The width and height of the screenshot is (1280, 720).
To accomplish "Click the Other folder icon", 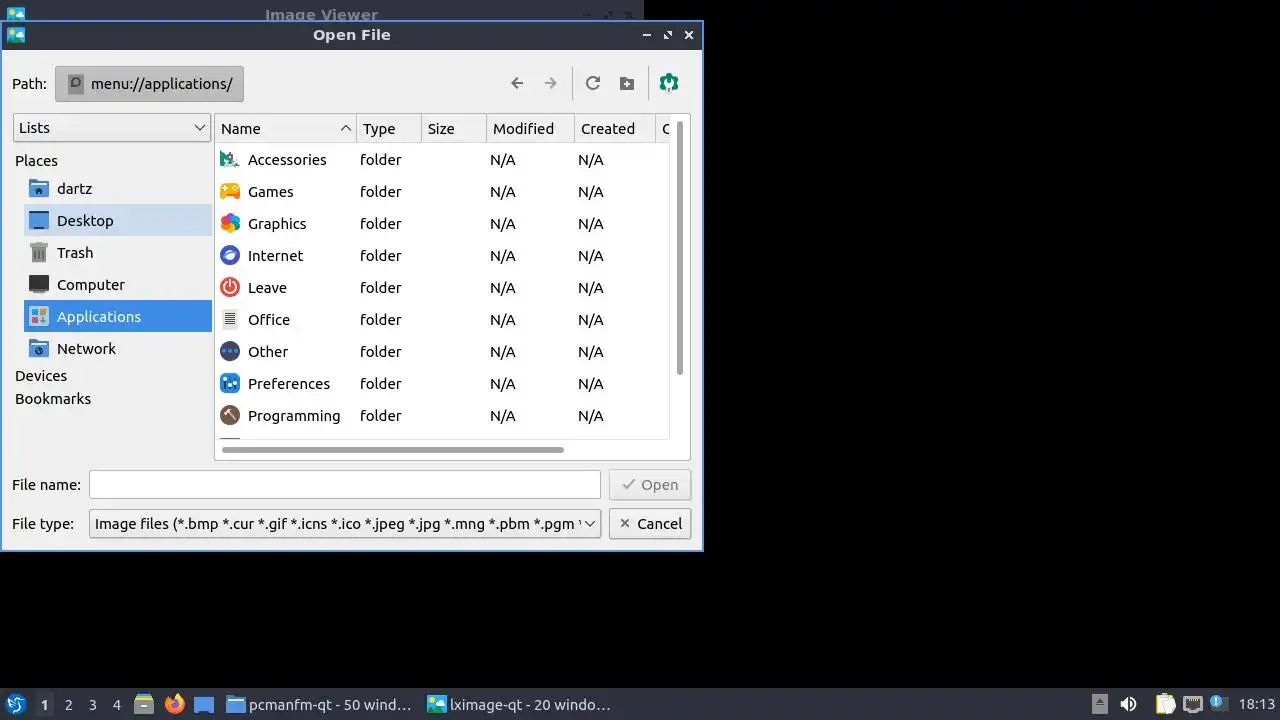I will (x=230, y=351).
